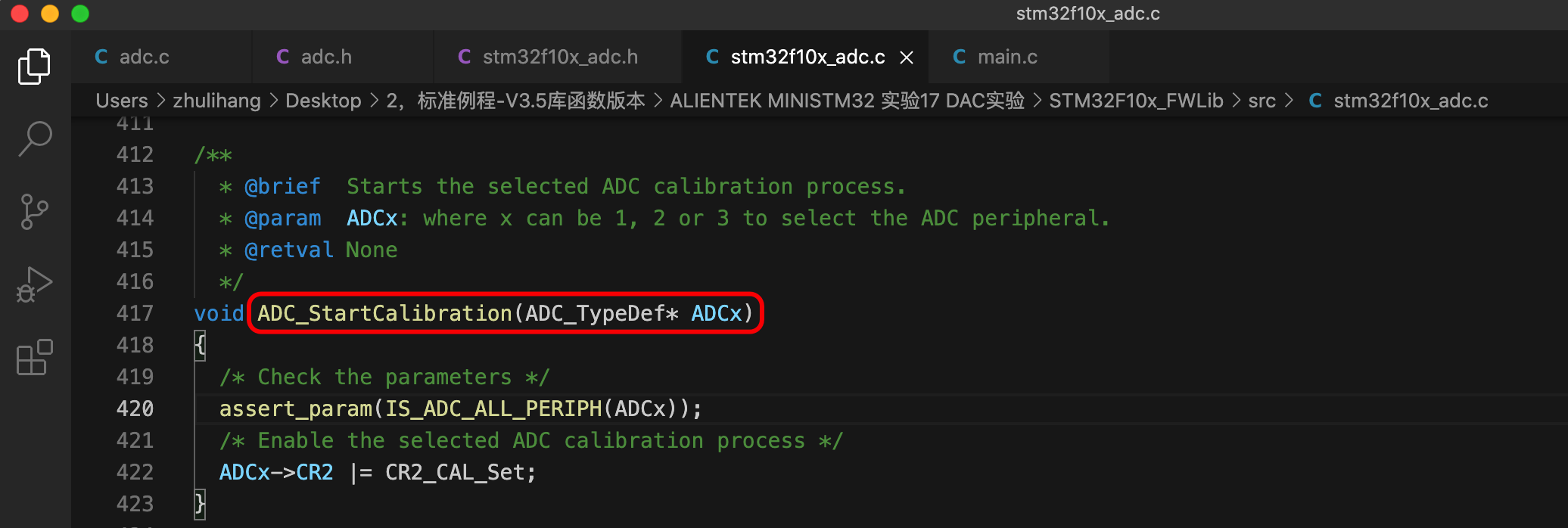Click line number 420 in the gutter
The height and width of the screenshot is (528, 1568).
[134, 408]
